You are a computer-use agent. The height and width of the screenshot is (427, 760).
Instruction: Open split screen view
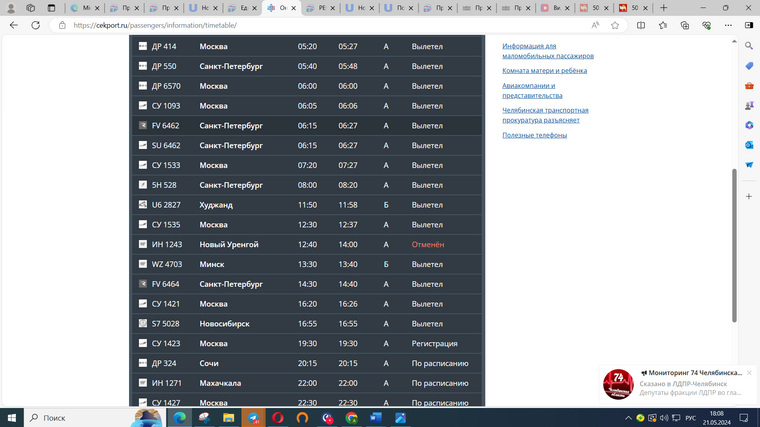click(641, 25)
